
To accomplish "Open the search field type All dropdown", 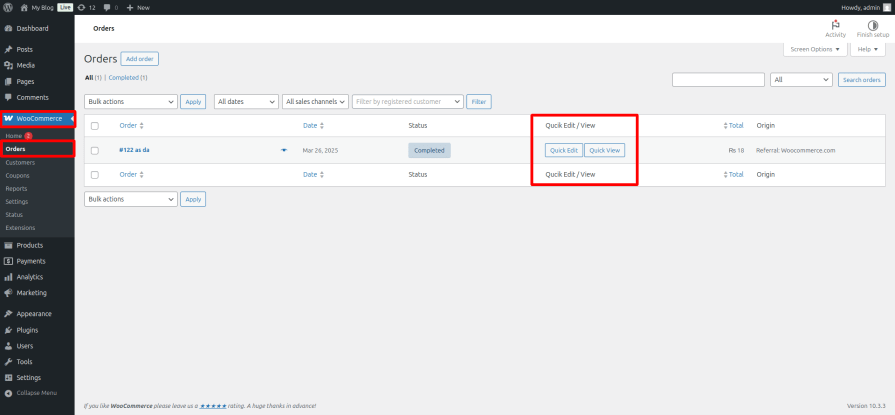I will tap(801, 80).
